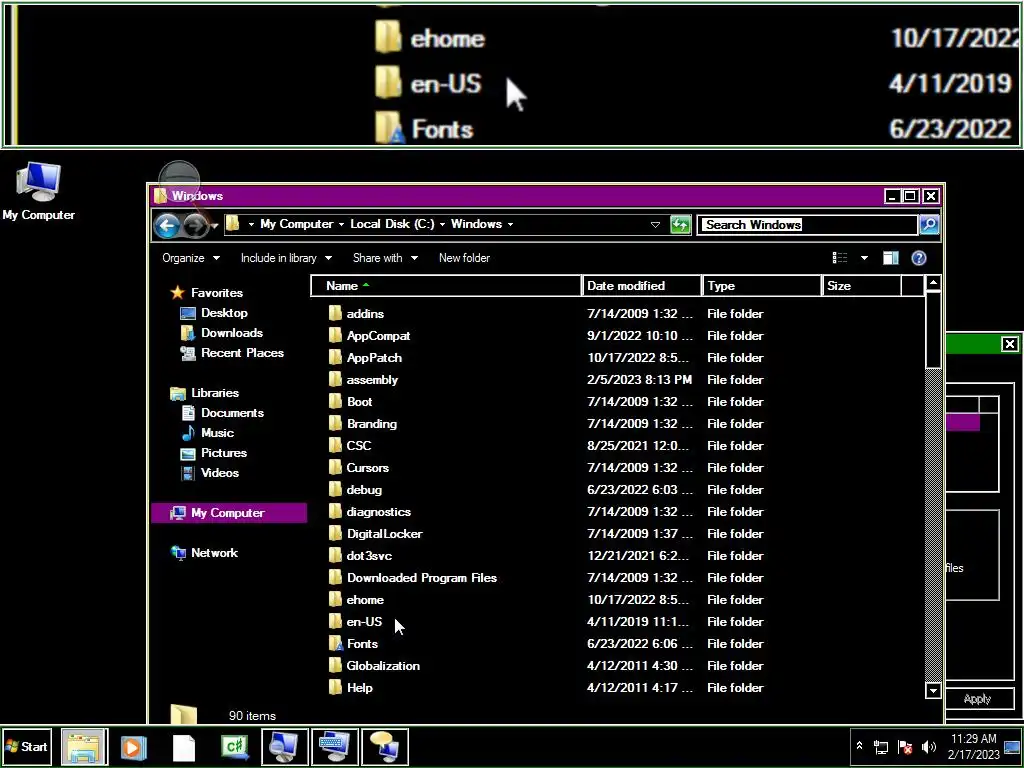The height and width of the screenshot is (768, 1024).
Task: Expand the dropdown arrow after Windows breadcrumb
Action: pos(510,225)
